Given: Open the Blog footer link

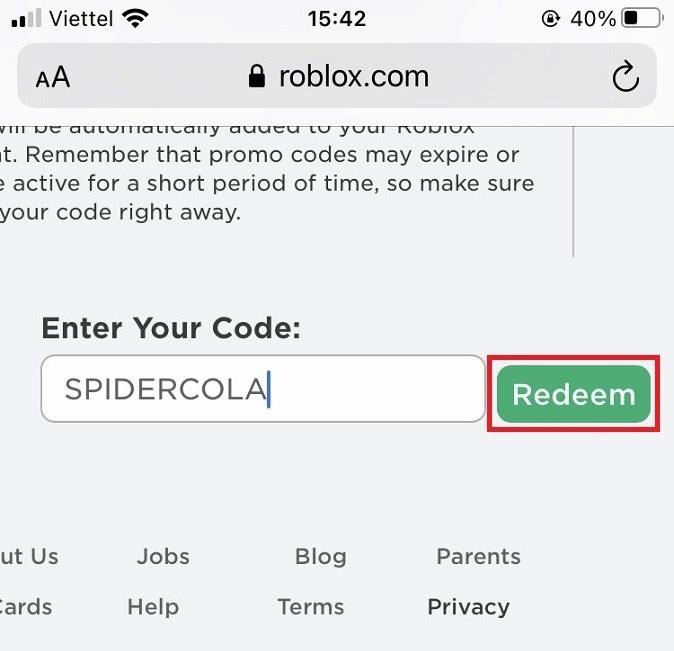Looking at the screenshot, I should click(x=321, y=556).
